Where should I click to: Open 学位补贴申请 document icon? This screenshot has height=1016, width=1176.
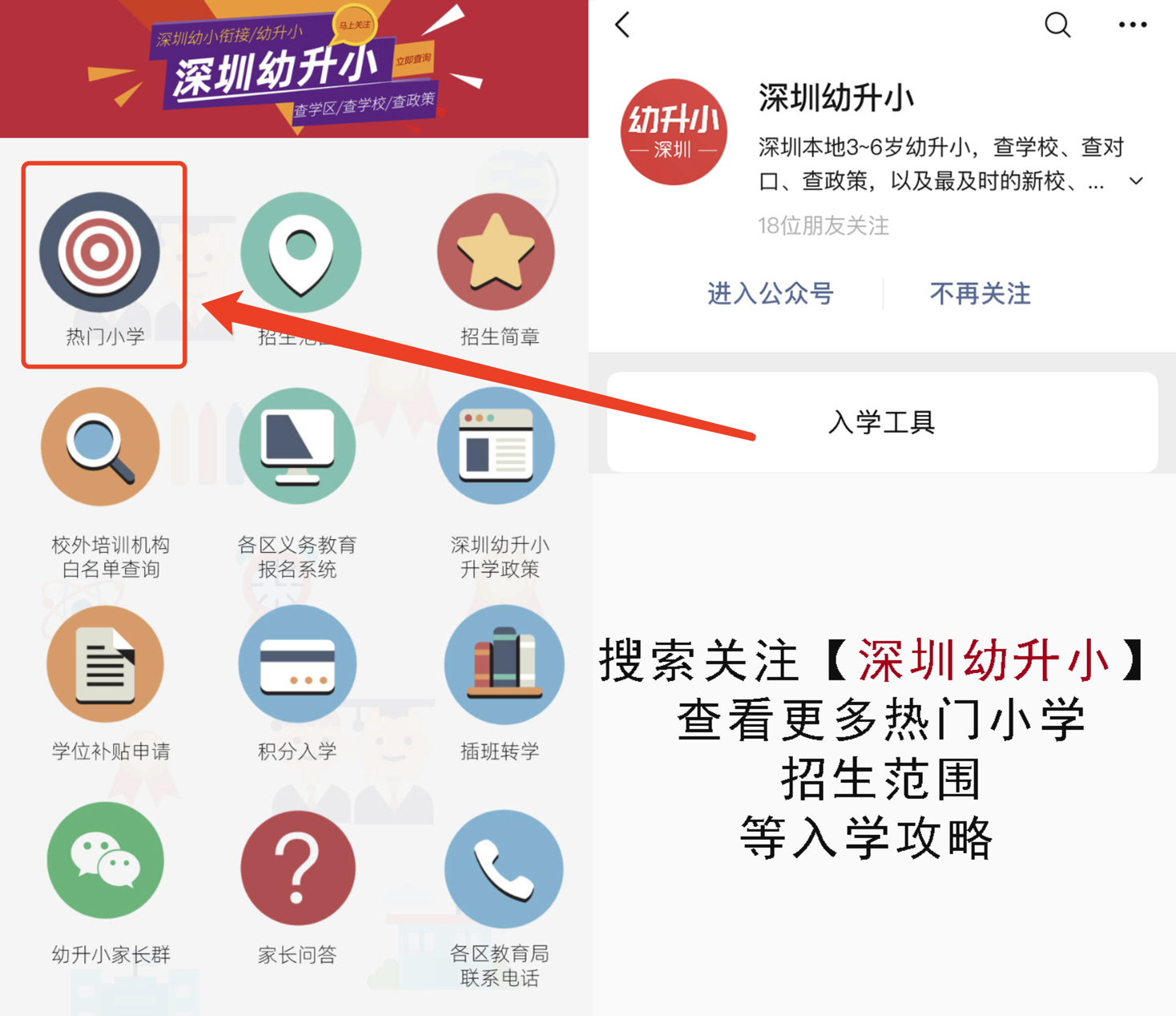pos(105,664)
